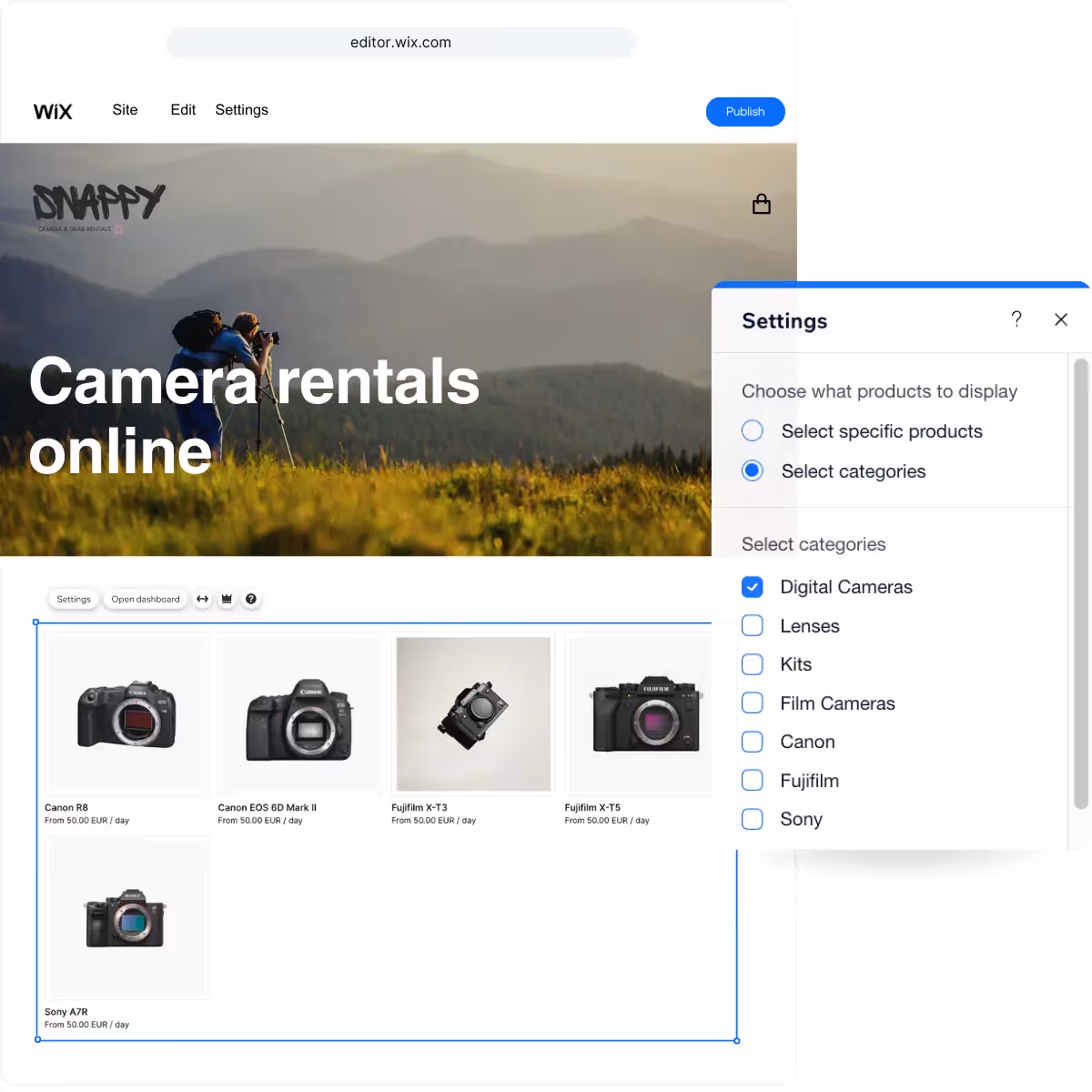Screen dimensions: 1092x1092
Task: Enable the Film Cameras category
Action: pos(753,703)
